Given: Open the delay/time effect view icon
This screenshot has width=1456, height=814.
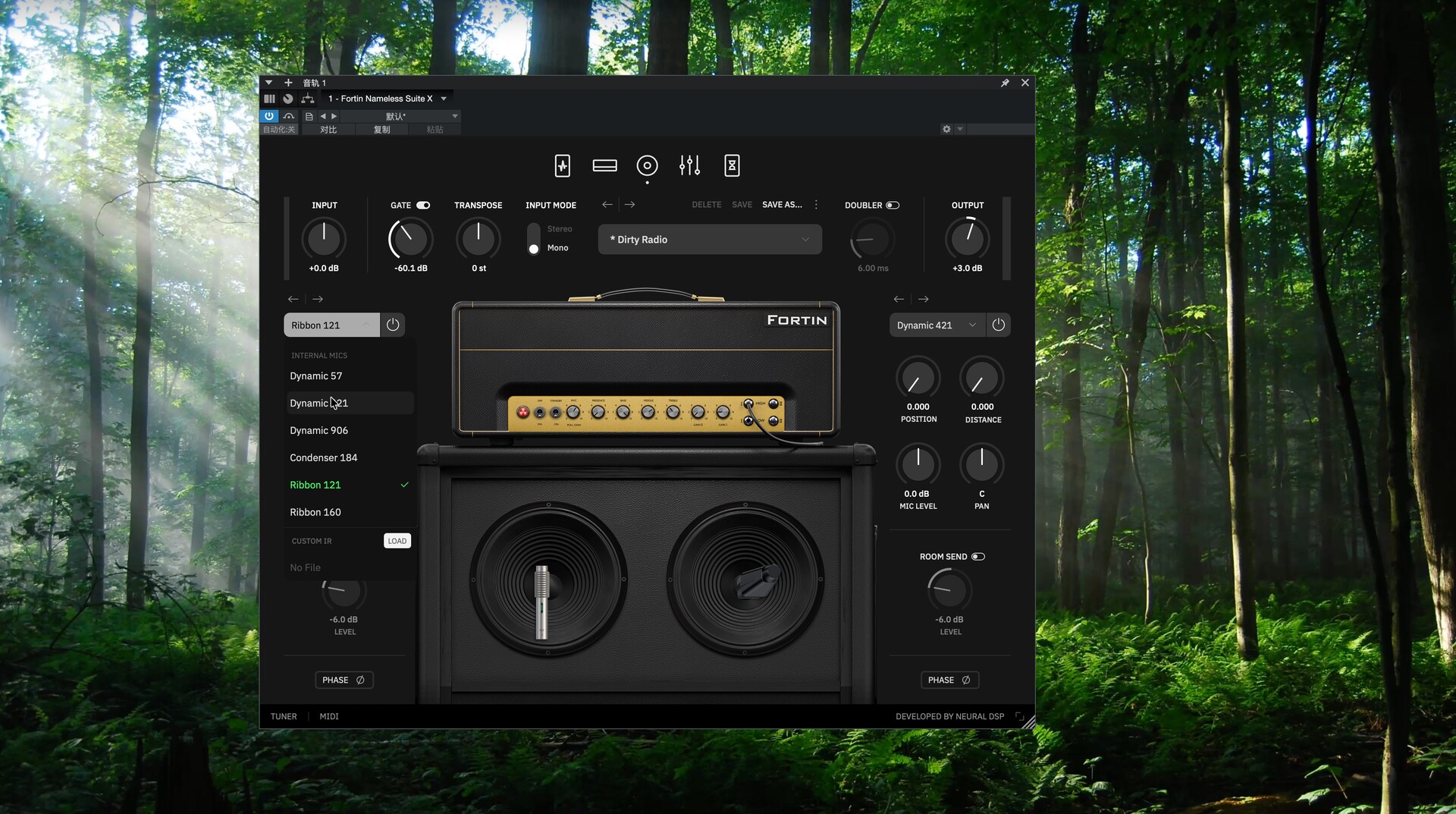Looking at the screenshot, I should coord(732,165).
